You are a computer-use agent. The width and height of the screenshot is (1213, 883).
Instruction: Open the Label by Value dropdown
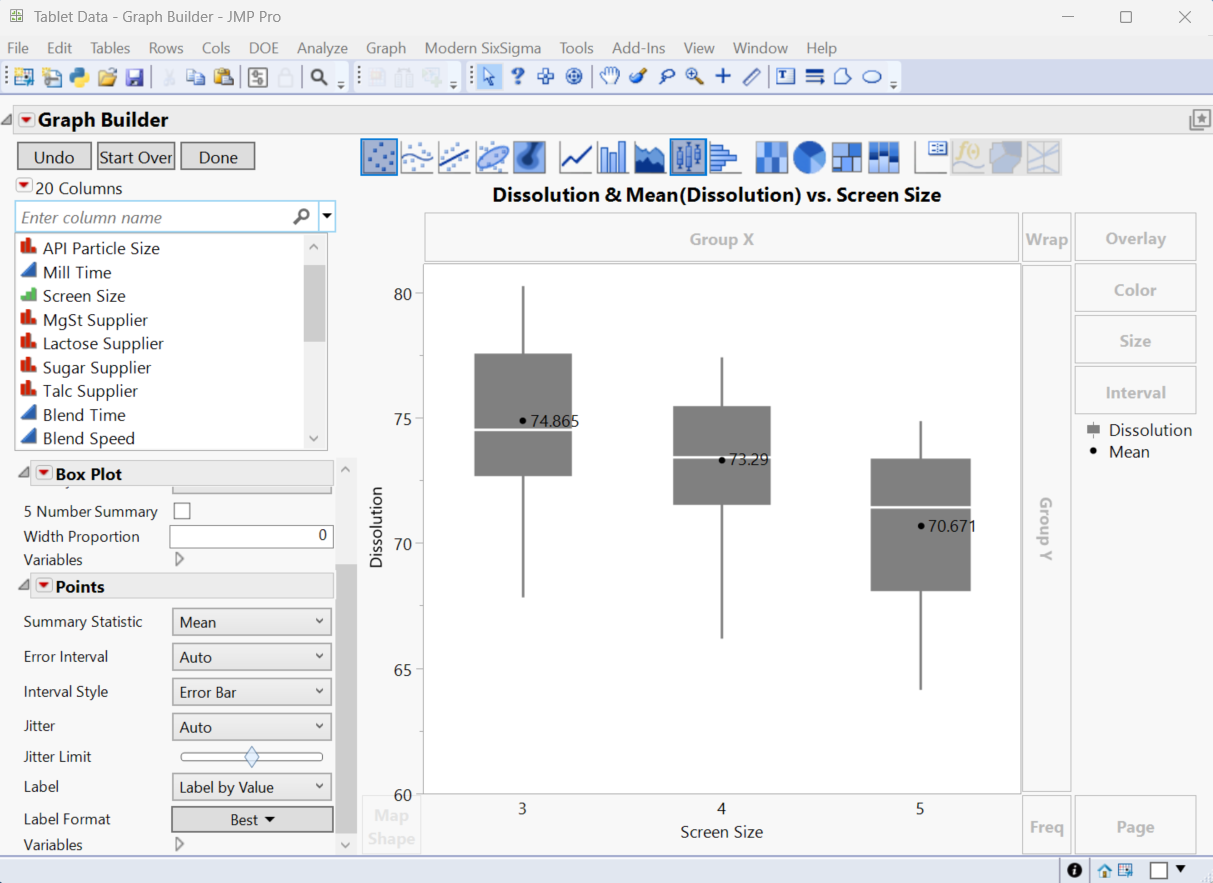coord(251,787)
